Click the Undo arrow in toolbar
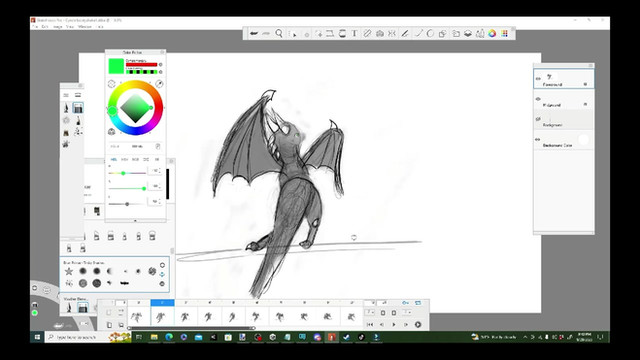This screenshot has width=640, height=360. point(254,33)
